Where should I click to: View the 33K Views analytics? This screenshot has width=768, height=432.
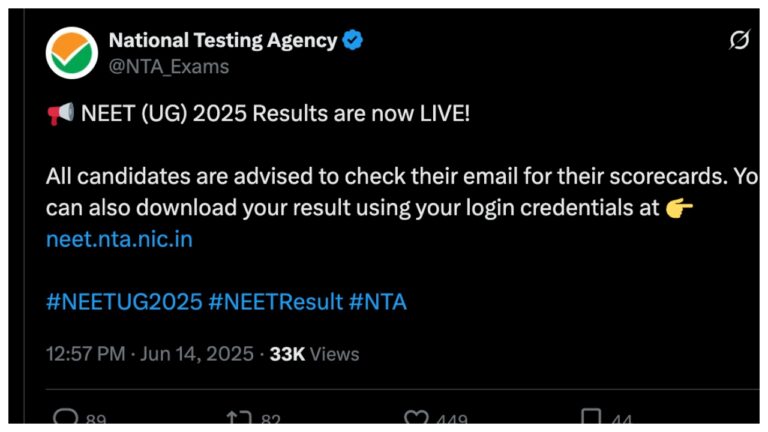coord(314,354)
